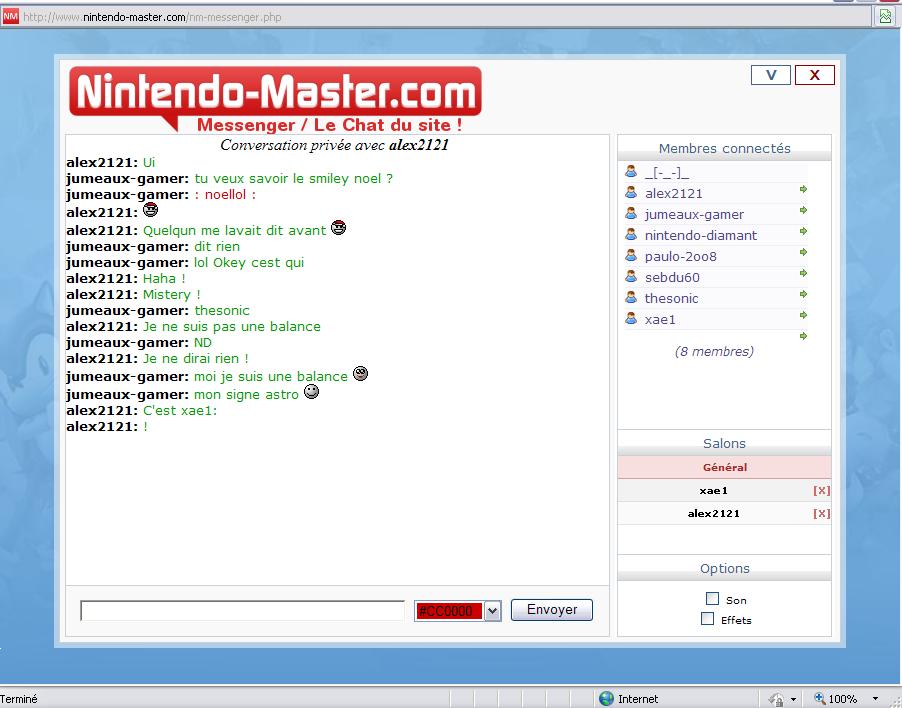The height and width of the screenshot is (708, 902).
Task: Open the security icon dropdown in status bar
Action: pos(793,699)
